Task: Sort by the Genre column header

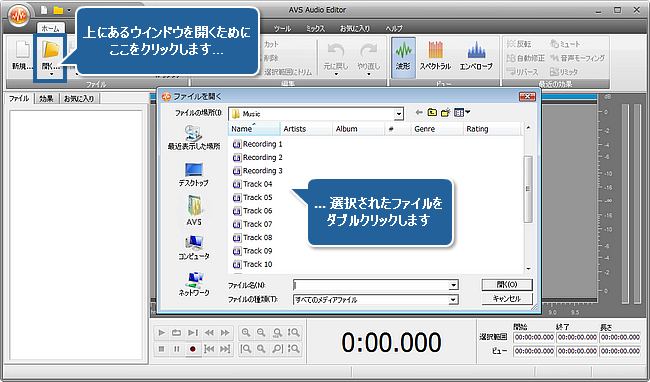Action: click(437, 129)
